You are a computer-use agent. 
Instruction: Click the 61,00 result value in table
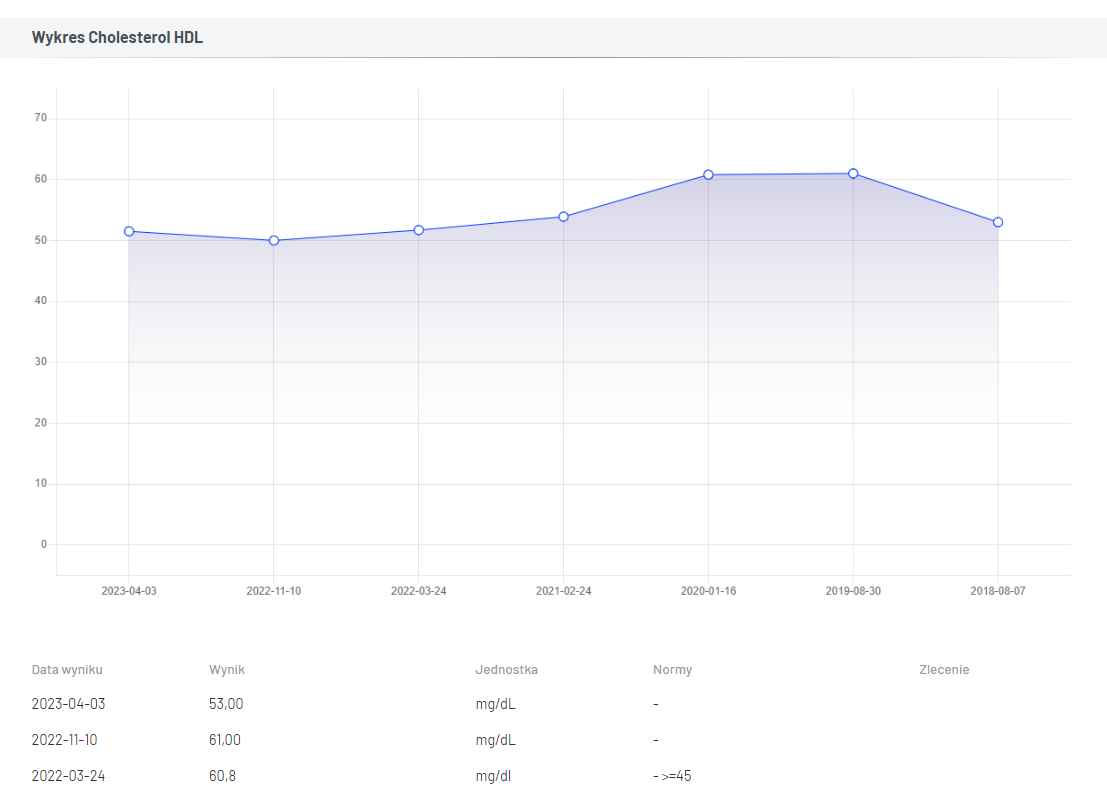point(226,740)
